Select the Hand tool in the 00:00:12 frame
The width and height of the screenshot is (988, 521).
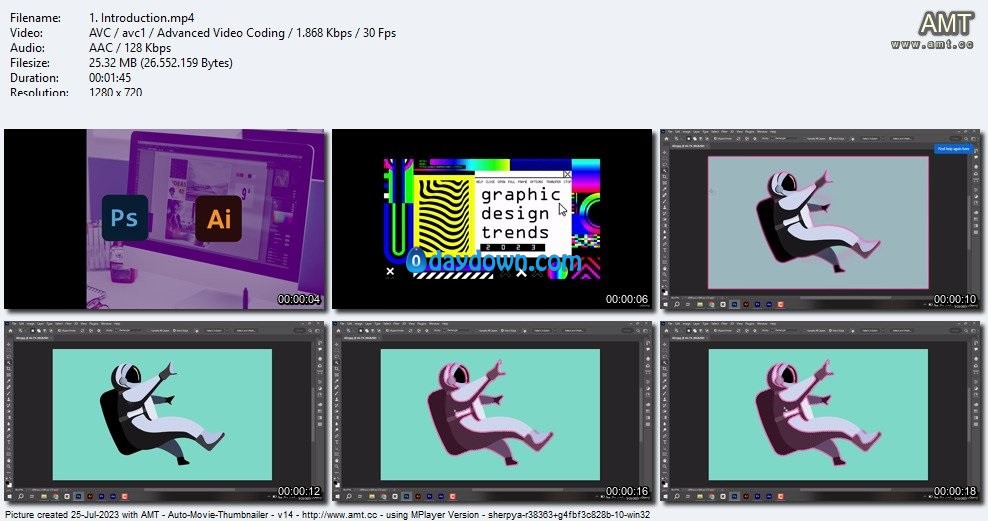coord(9,461)
